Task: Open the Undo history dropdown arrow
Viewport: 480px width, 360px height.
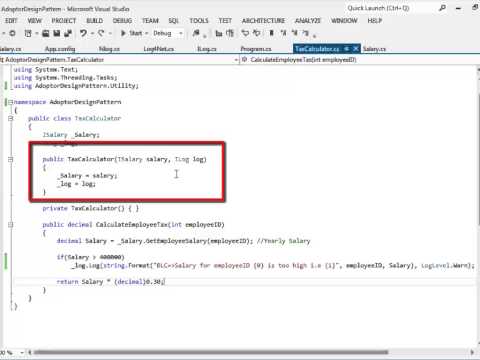Action: click(92, 33)
